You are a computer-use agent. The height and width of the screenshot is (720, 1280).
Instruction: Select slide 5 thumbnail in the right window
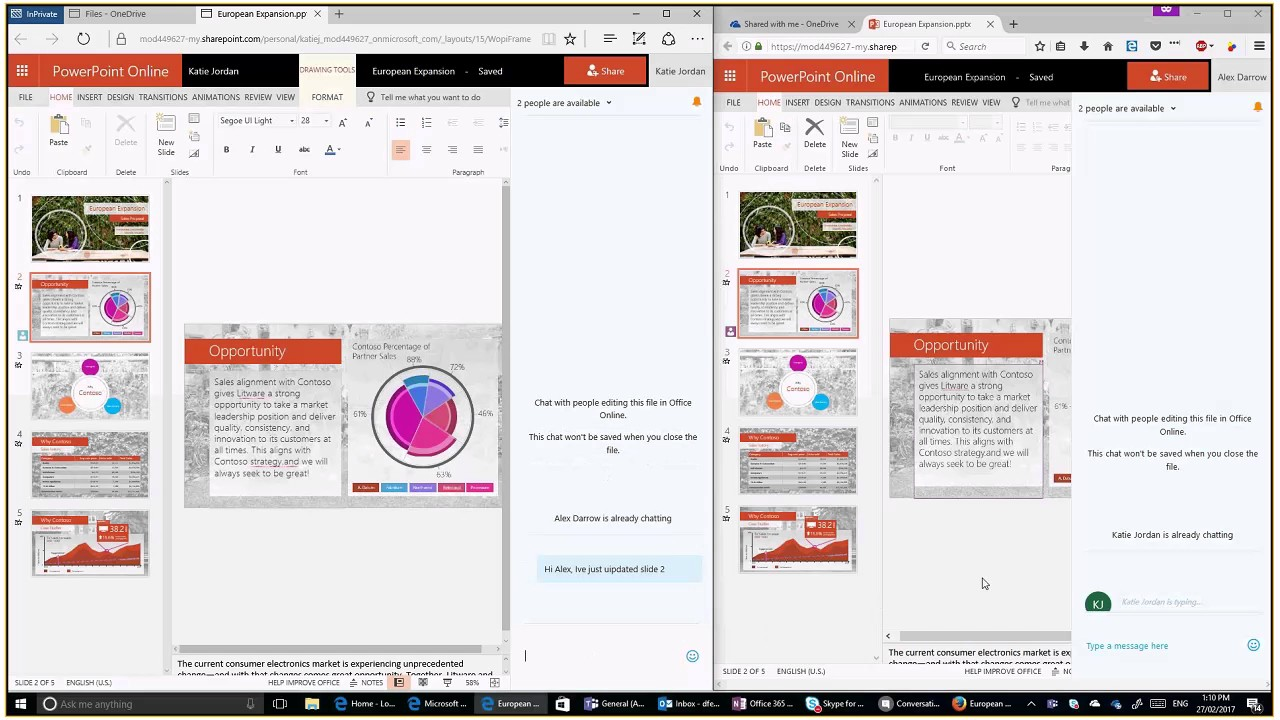click(x=798, y=540)
